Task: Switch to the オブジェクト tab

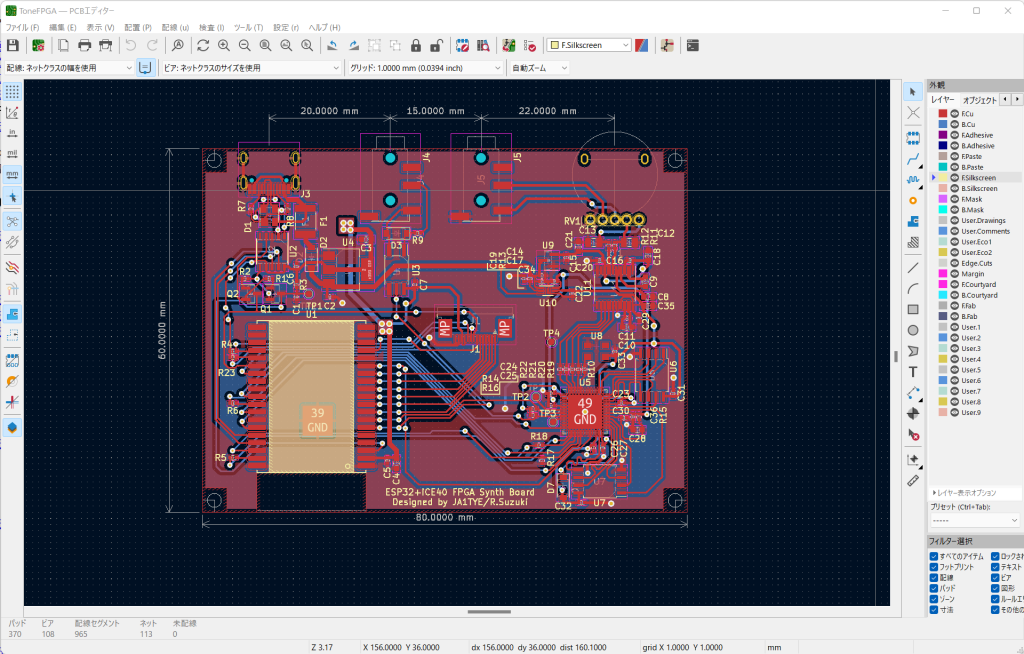Action: pyautogui.click(x=979, y=100)
